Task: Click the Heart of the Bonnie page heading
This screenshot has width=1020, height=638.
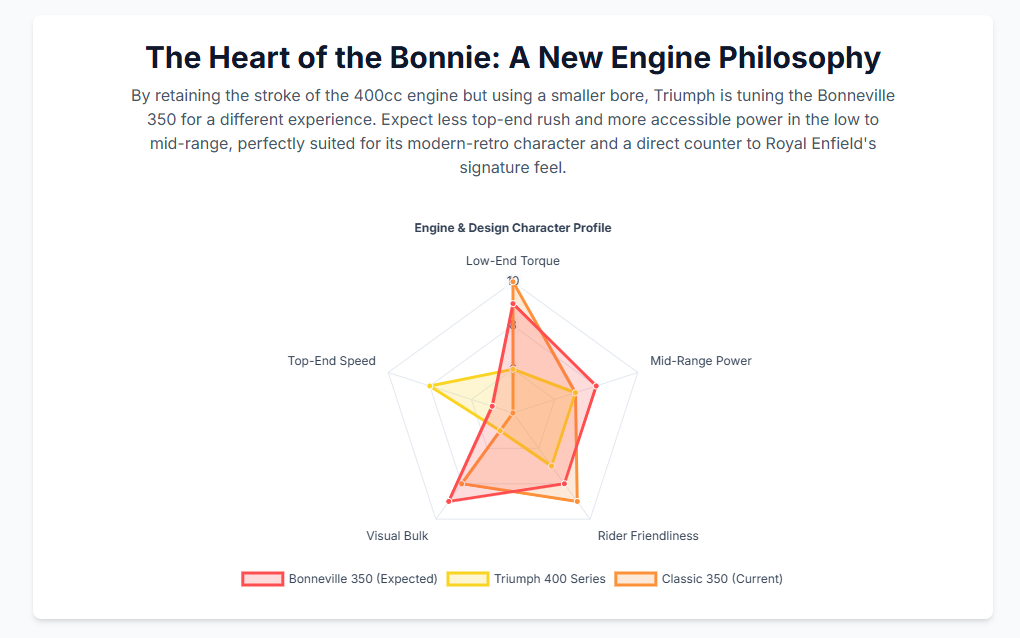Action: coord(513,58)
